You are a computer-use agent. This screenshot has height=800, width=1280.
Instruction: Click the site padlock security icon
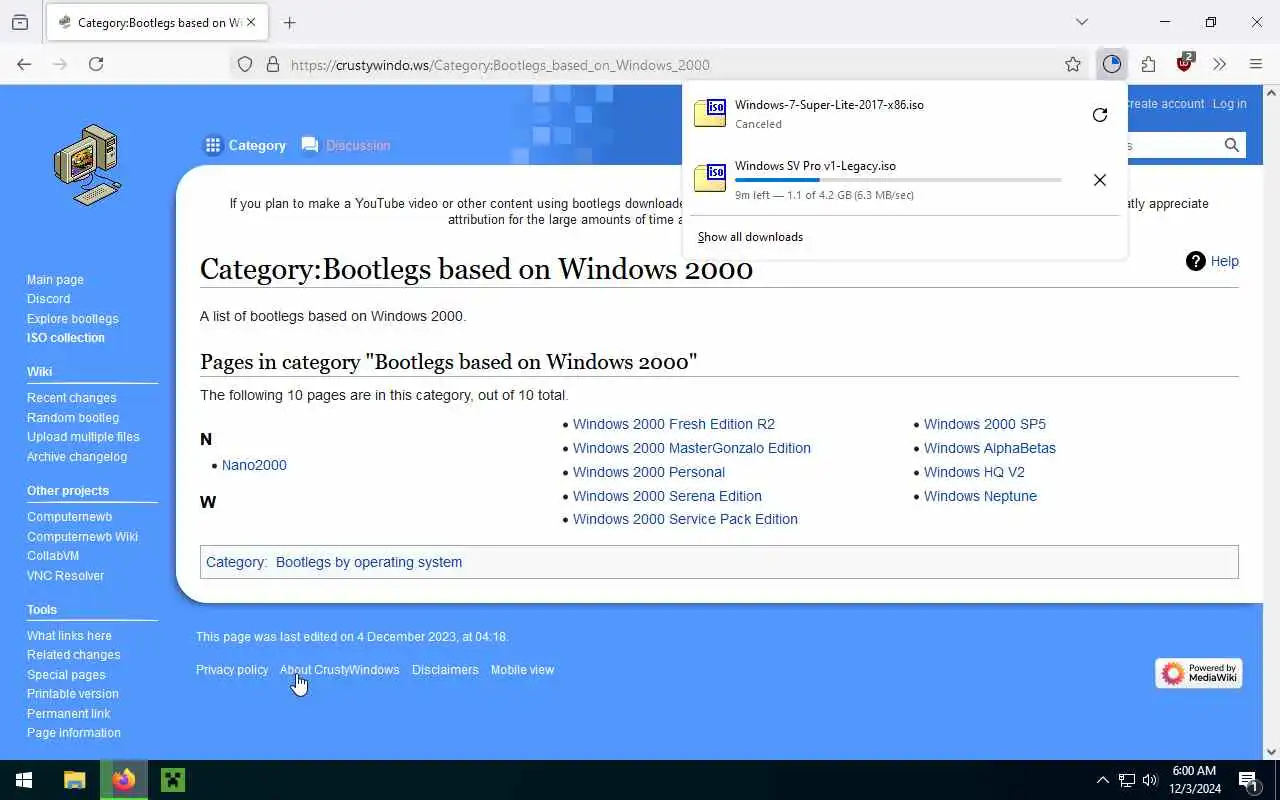[x=272, y=64]
